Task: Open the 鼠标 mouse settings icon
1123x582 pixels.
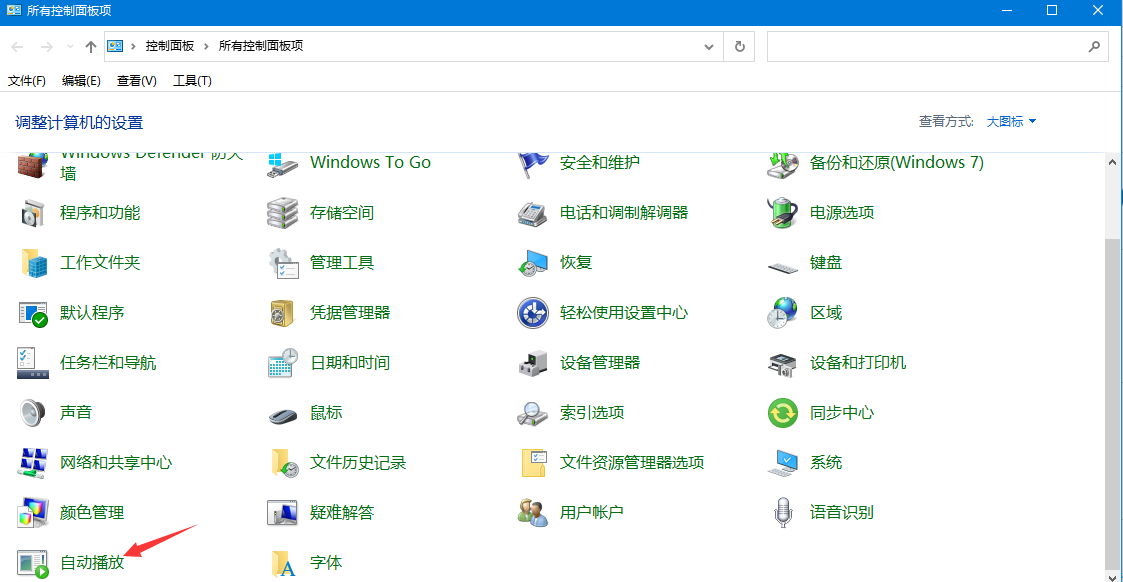Action: click(283, 413)
